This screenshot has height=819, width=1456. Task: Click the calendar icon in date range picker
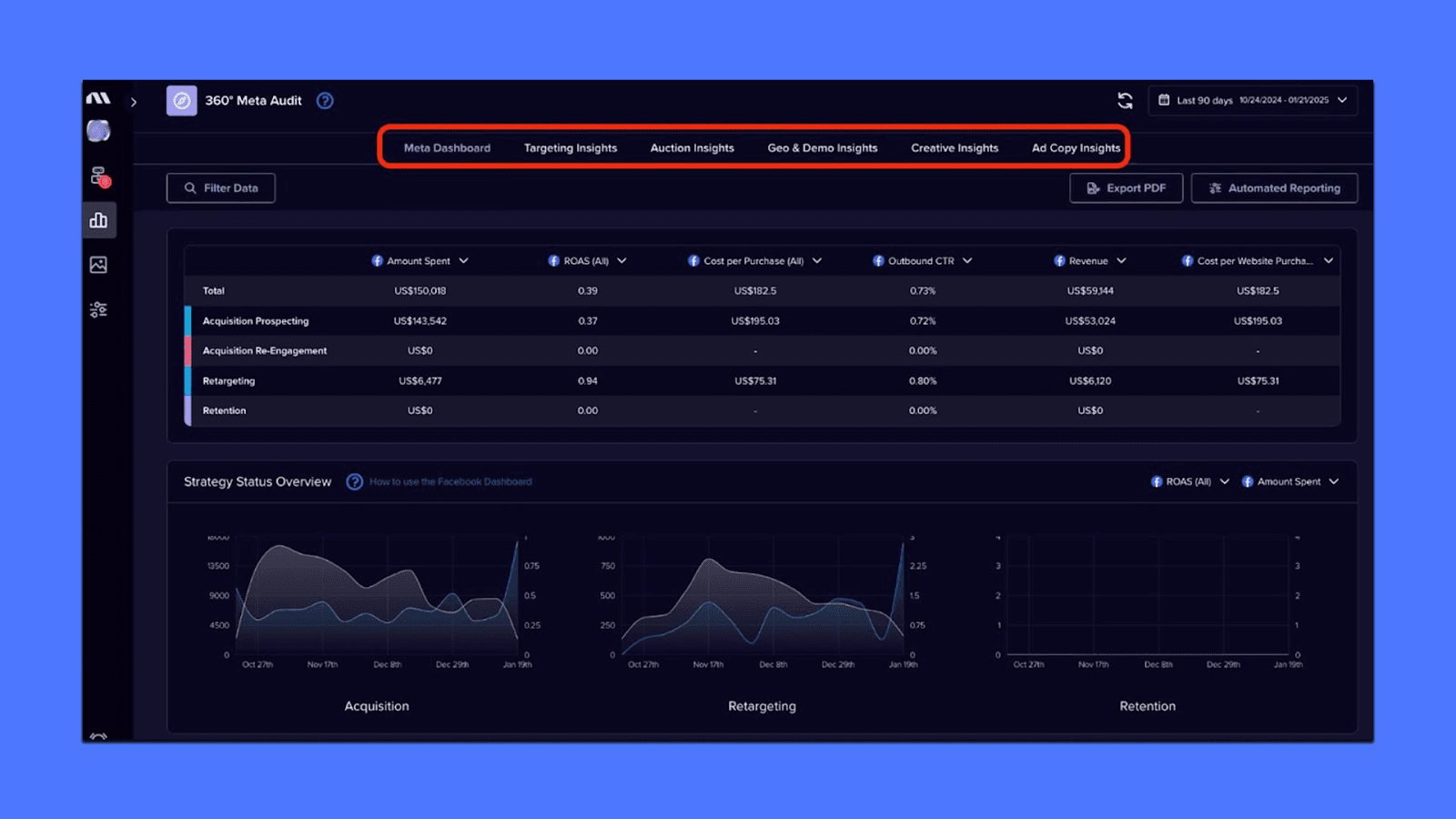click(1164, 100)
